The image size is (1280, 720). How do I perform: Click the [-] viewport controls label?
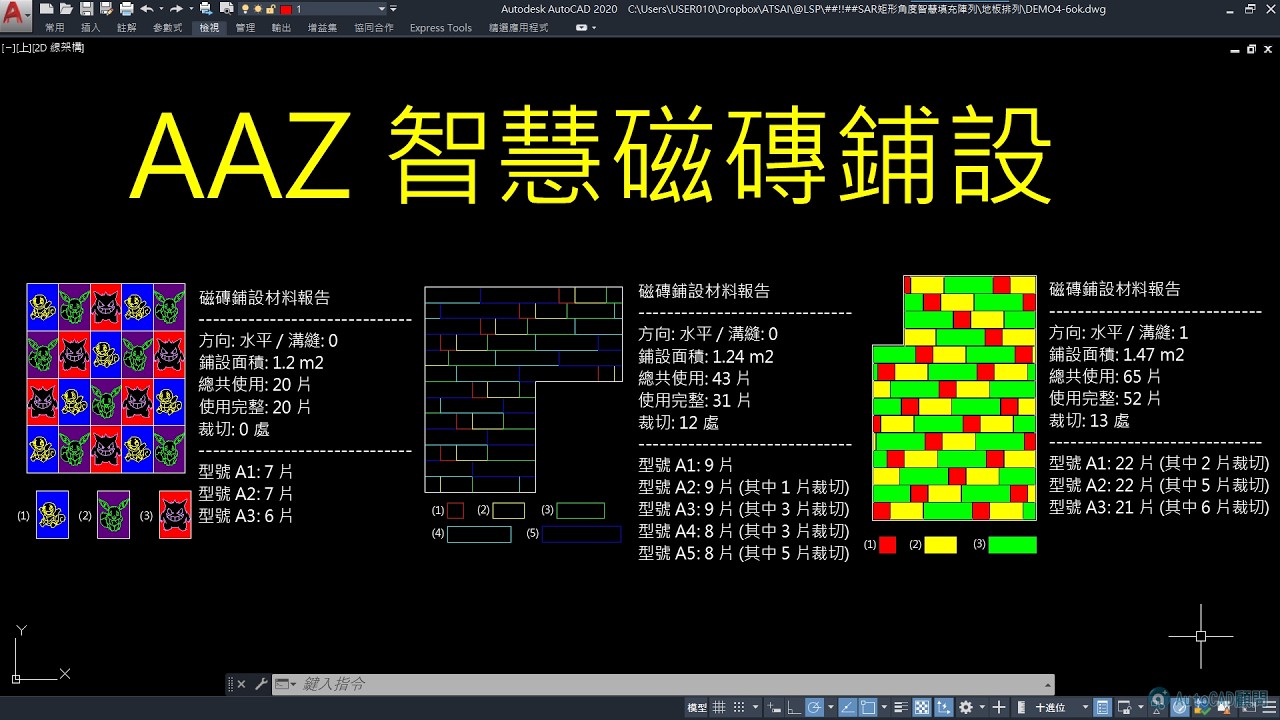[9, 47]
